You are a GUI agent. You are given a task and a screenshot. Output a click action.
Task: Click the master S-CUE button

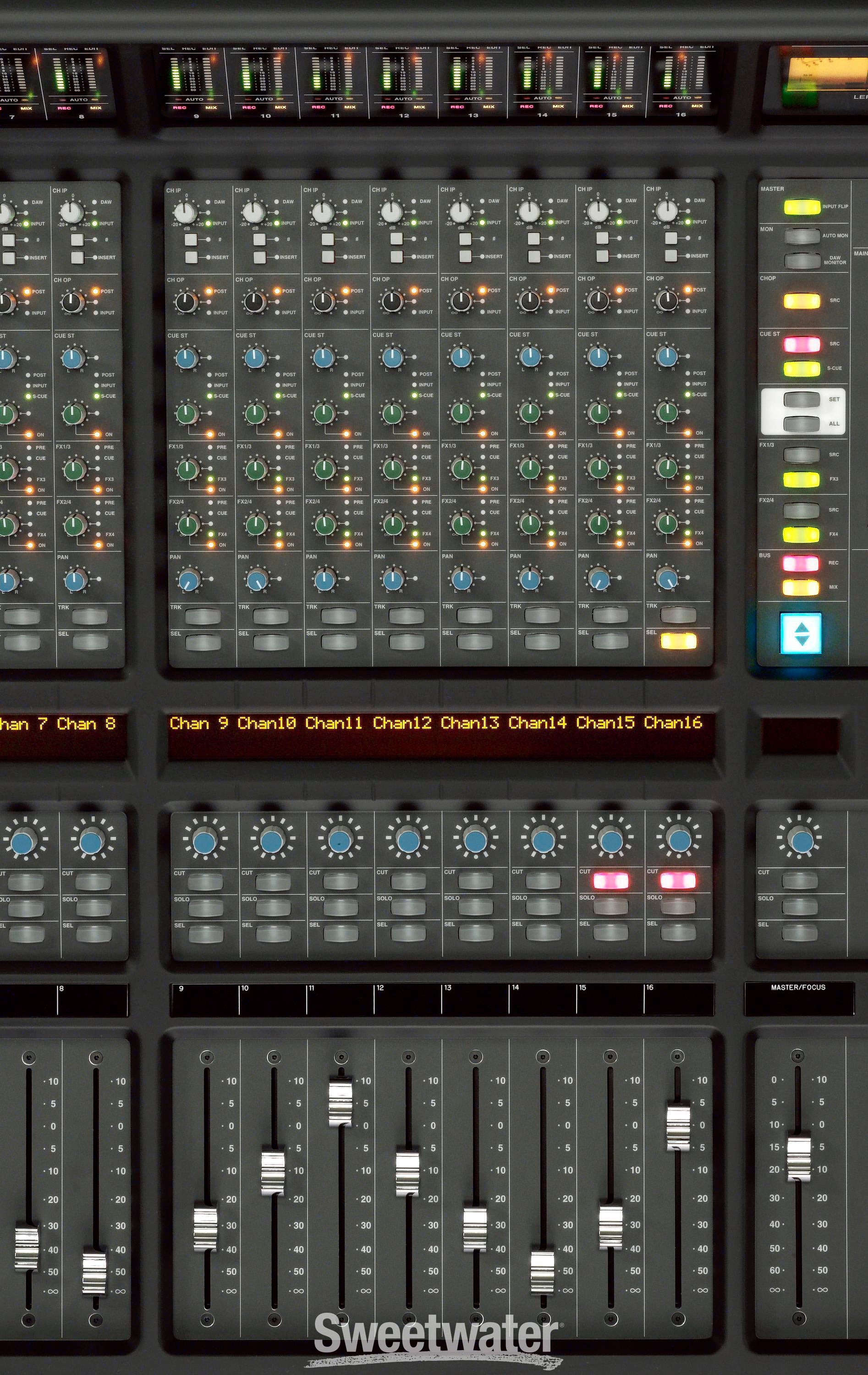tap(802, 368)
